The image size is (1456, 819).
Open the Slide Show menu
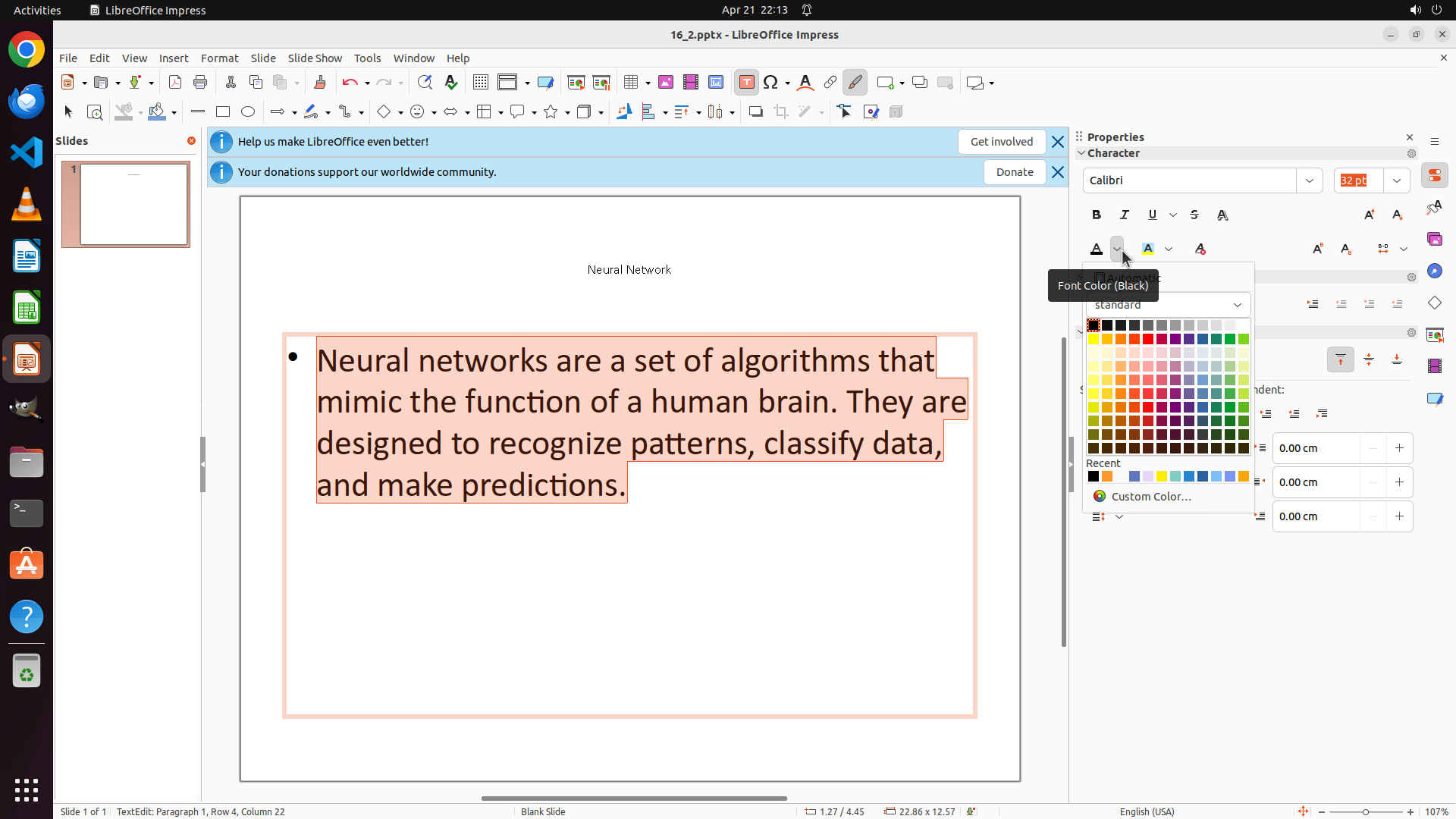click(x=315, y=58)
